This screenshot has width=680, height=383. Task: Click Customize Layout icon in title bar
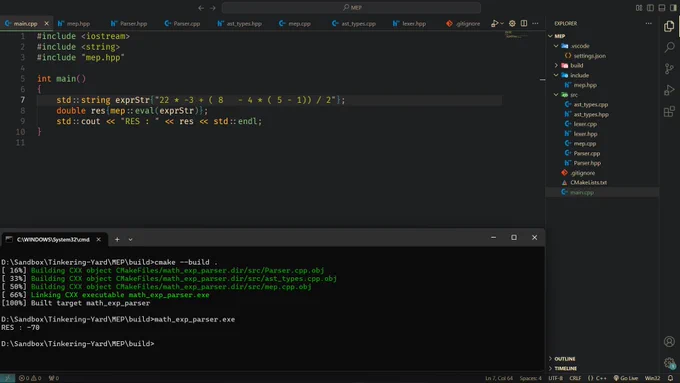click(x=639, y=8)
